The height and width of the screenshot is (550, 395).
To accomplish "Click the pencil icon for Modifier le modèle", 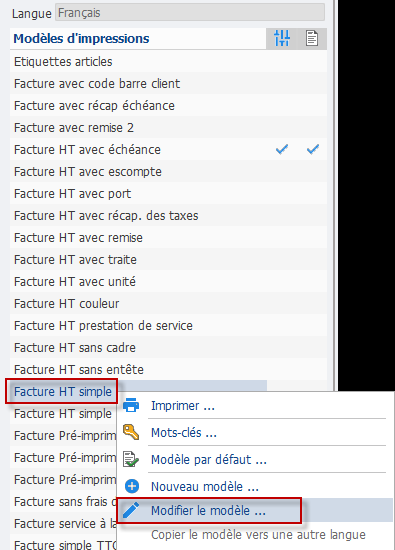I will [x=131, y=510].
